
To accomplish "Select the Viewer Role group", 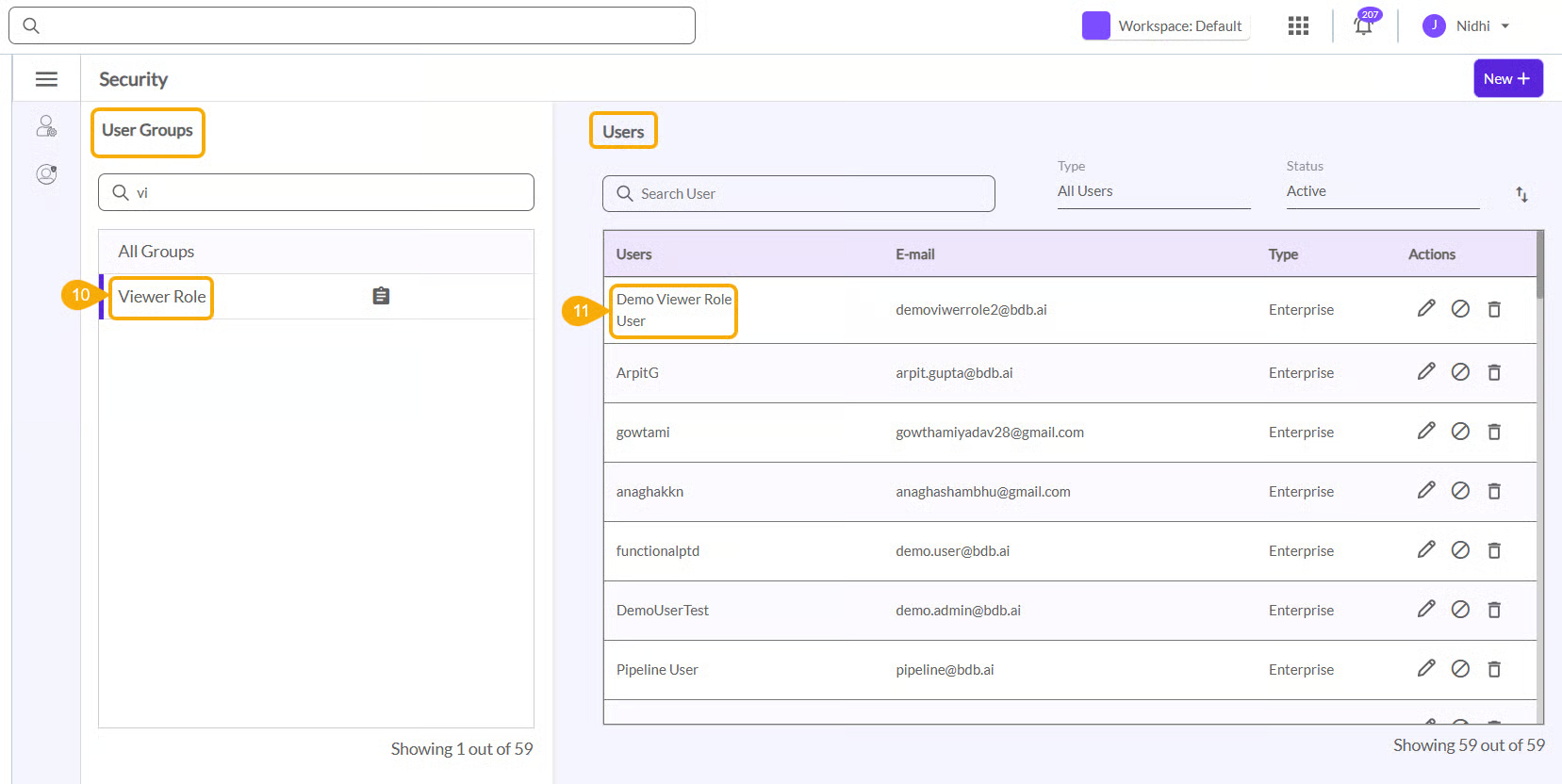I will point(162,297).
